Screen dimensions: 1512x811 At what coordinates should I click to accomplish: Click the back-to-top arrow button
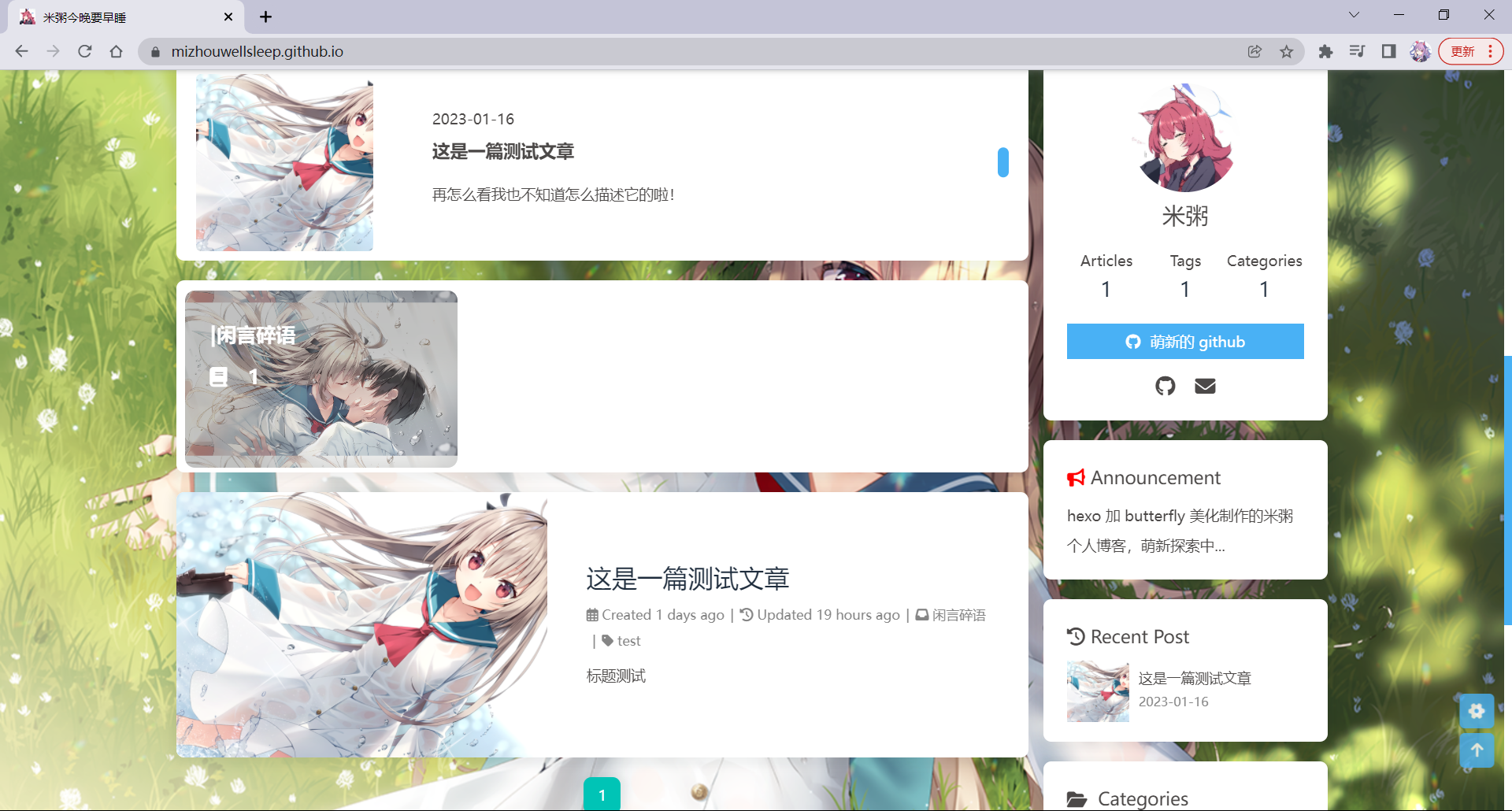point(1477,750)
